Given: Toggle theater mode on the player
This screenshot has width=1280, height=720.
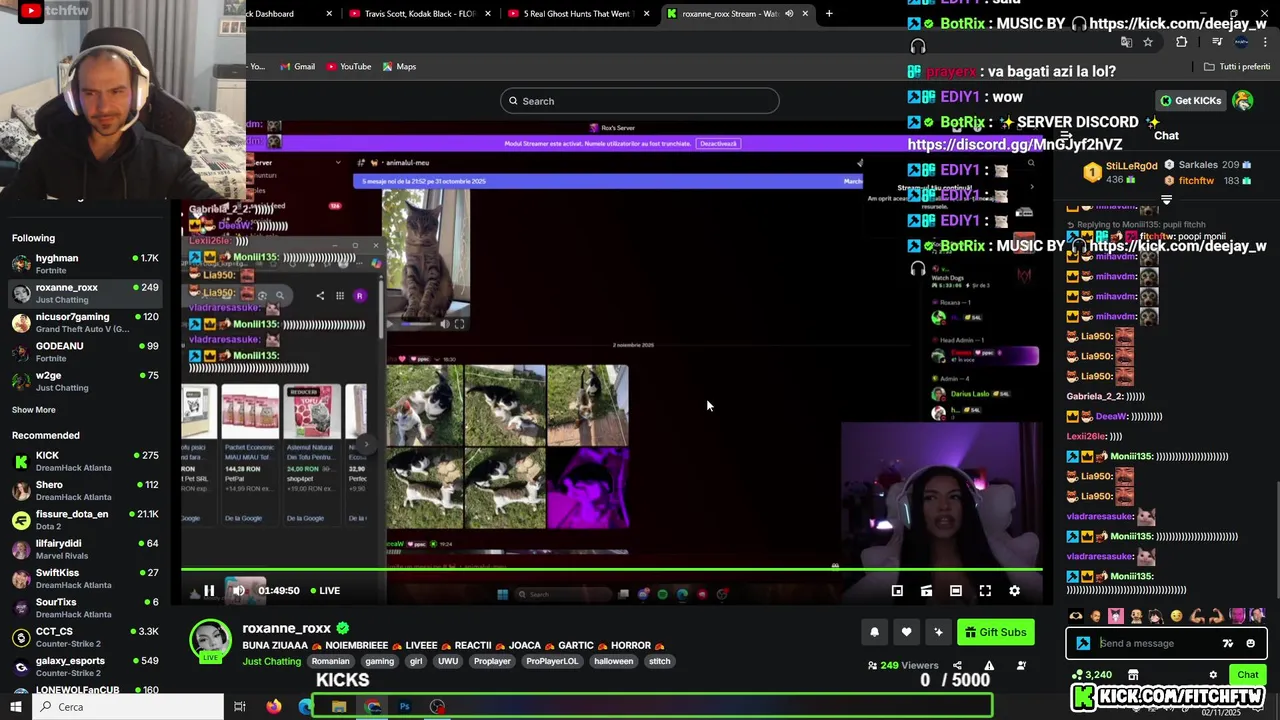Looking at the screenshot, I should pos(956,591).
